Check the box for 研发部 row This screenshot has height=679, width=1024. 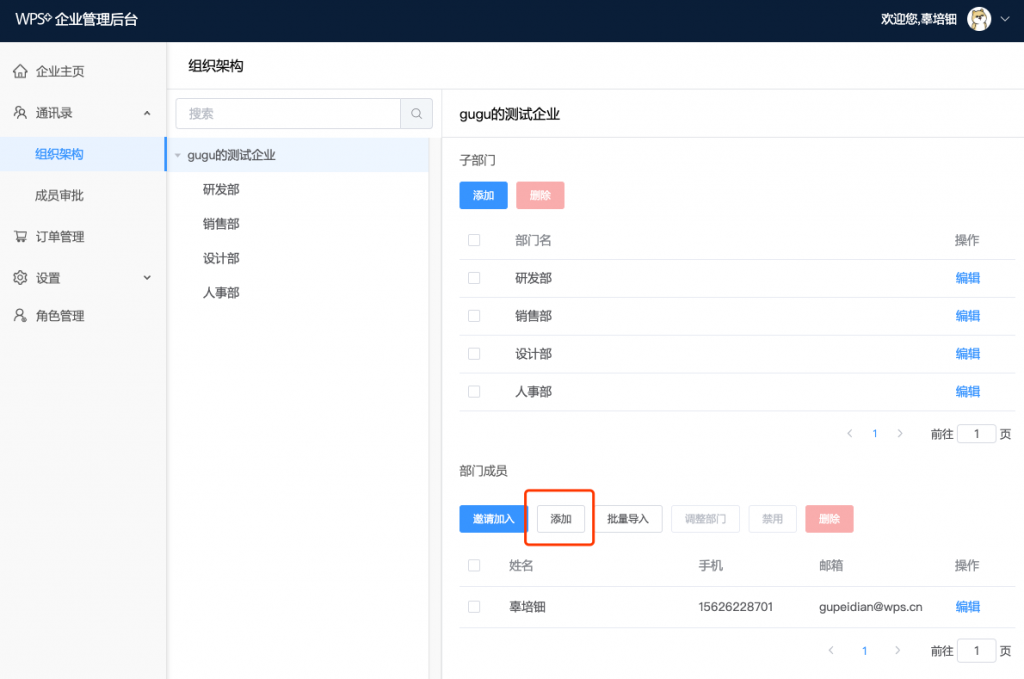point(474,278)
